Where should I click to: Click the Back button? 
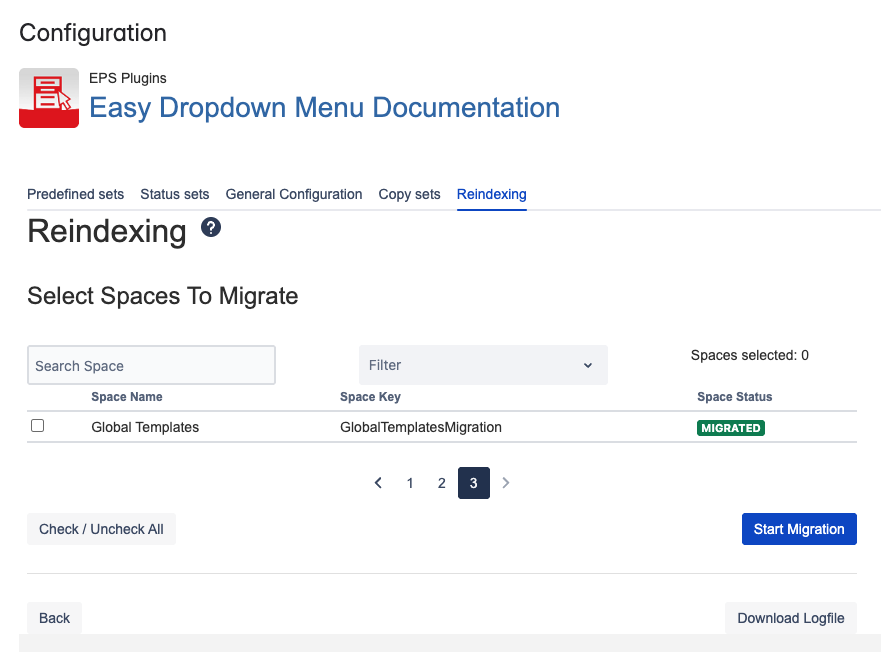click(x=54, y=618)
